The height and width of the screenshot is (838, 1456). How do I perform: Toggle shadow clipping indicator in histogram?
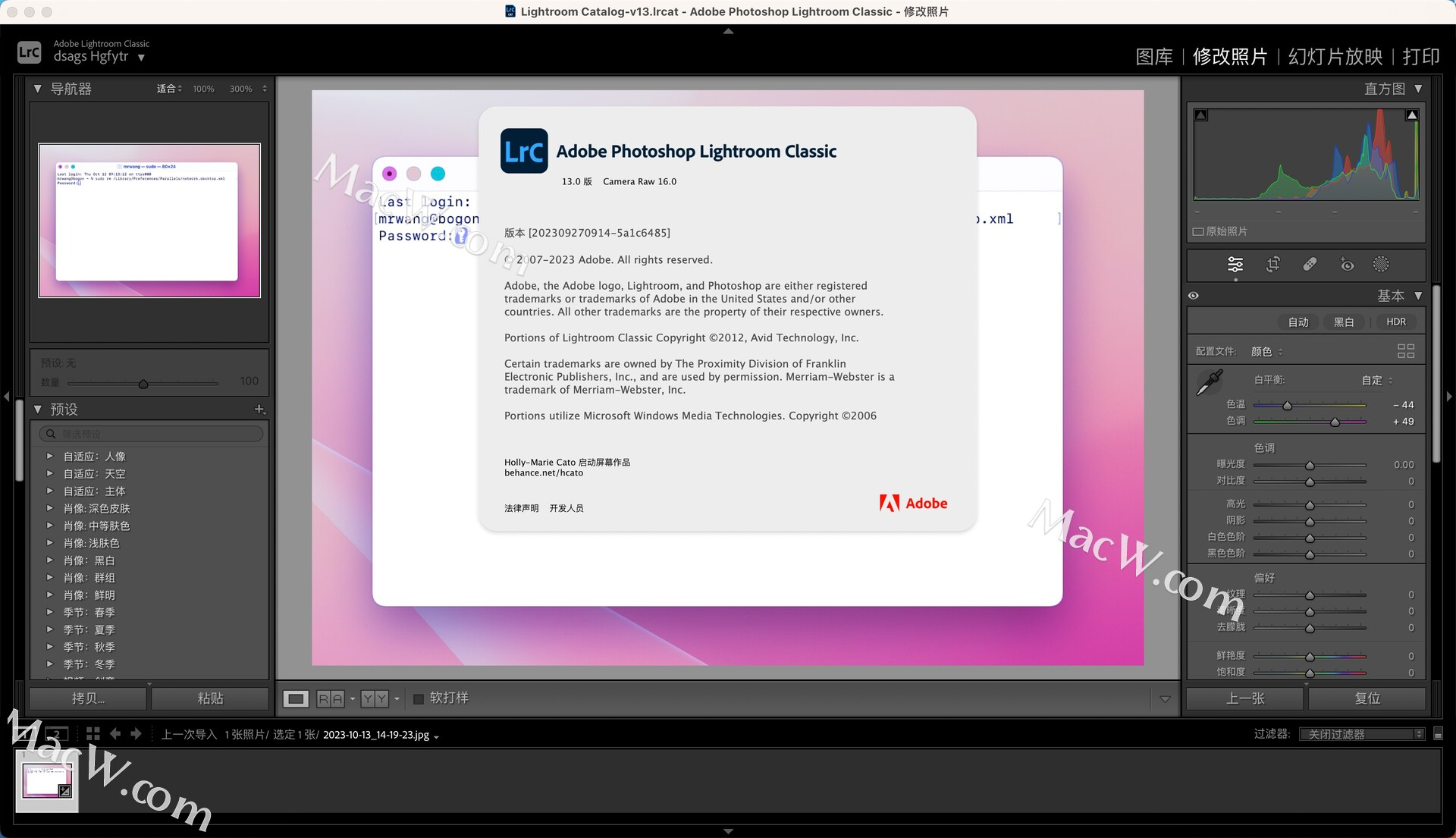click(x=1201, y=115)
